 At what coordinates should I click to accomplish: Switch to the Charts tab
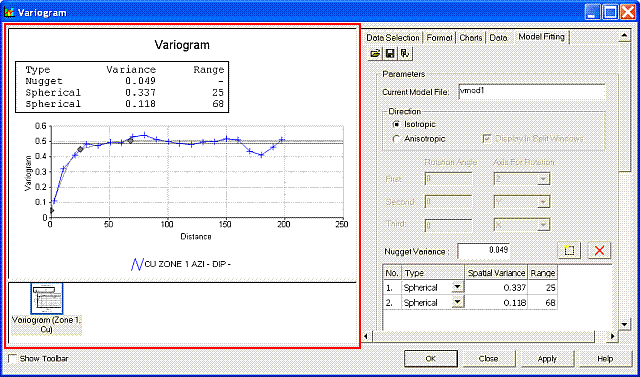[471, 38]
